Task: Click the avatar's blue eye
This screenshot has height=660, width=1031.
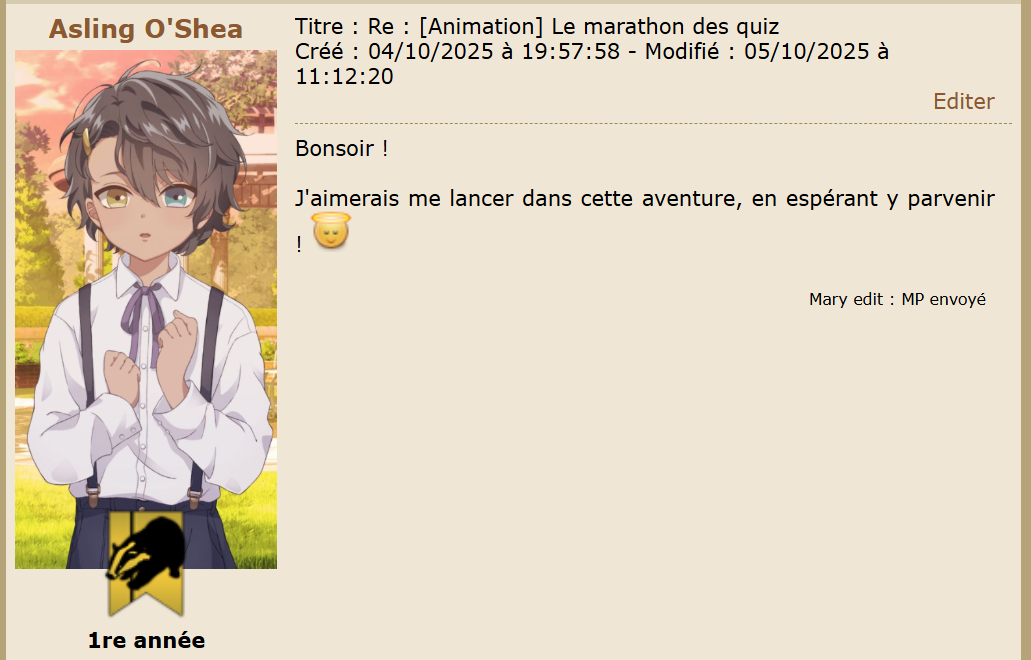Action: coord(178,197)
